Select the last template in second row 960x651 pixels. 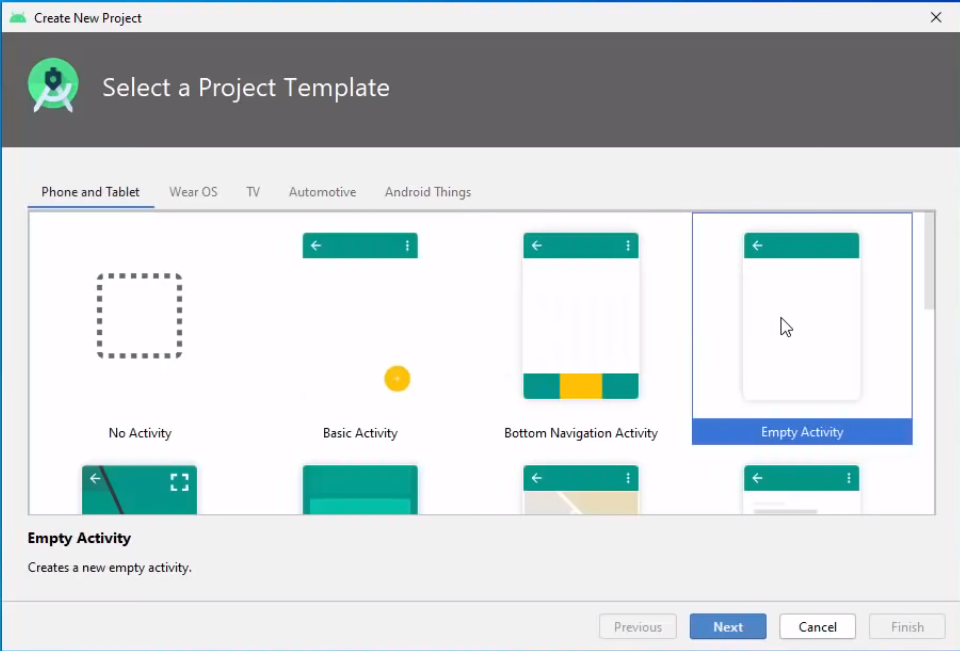pos(801,489)
